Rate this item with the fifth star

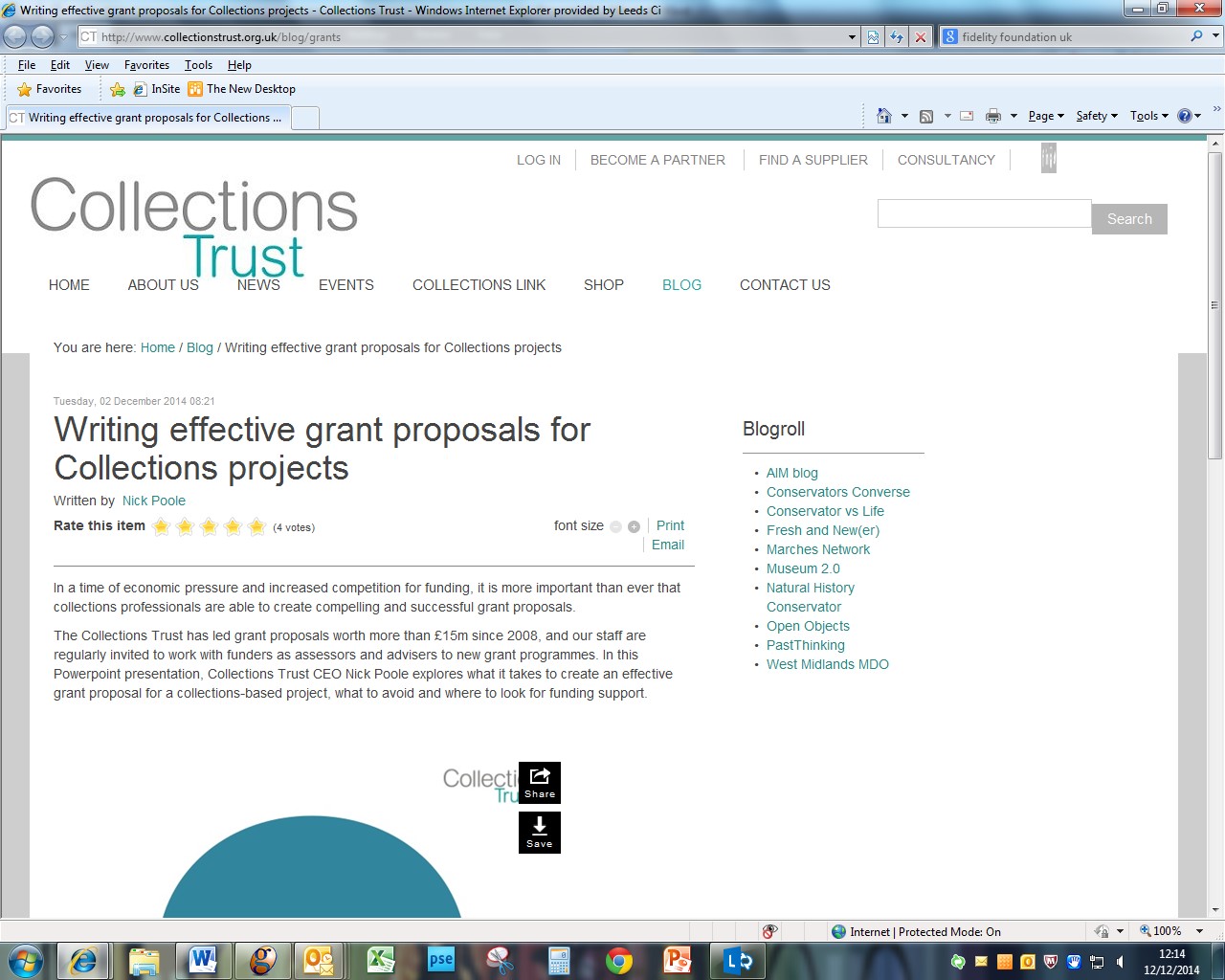pyautogui.click(x=256, y=526)
